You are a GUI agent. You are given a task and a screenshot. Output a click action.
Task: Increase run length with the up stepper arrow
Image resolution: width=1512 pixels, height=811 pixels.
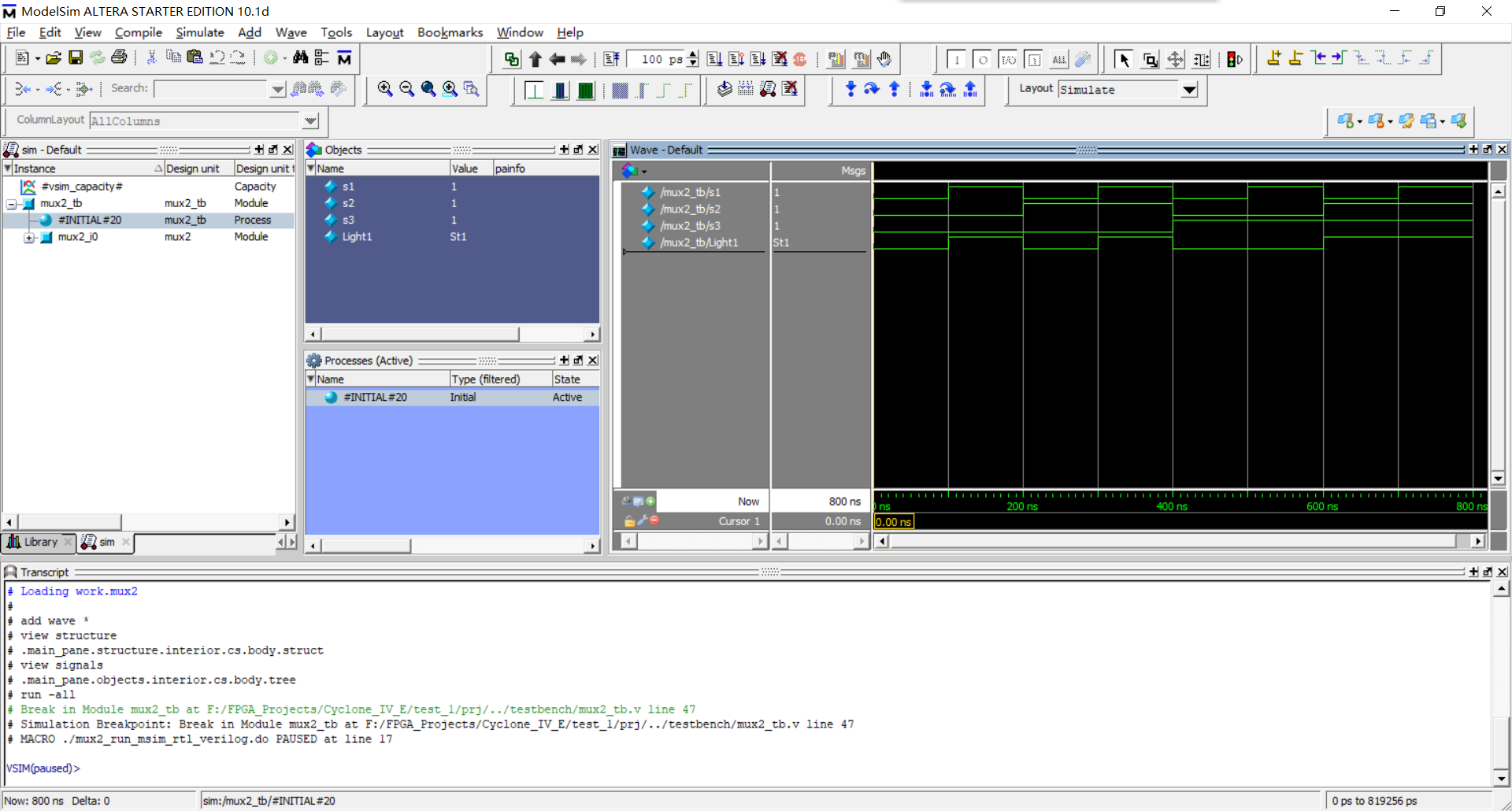tap(692, 54)
